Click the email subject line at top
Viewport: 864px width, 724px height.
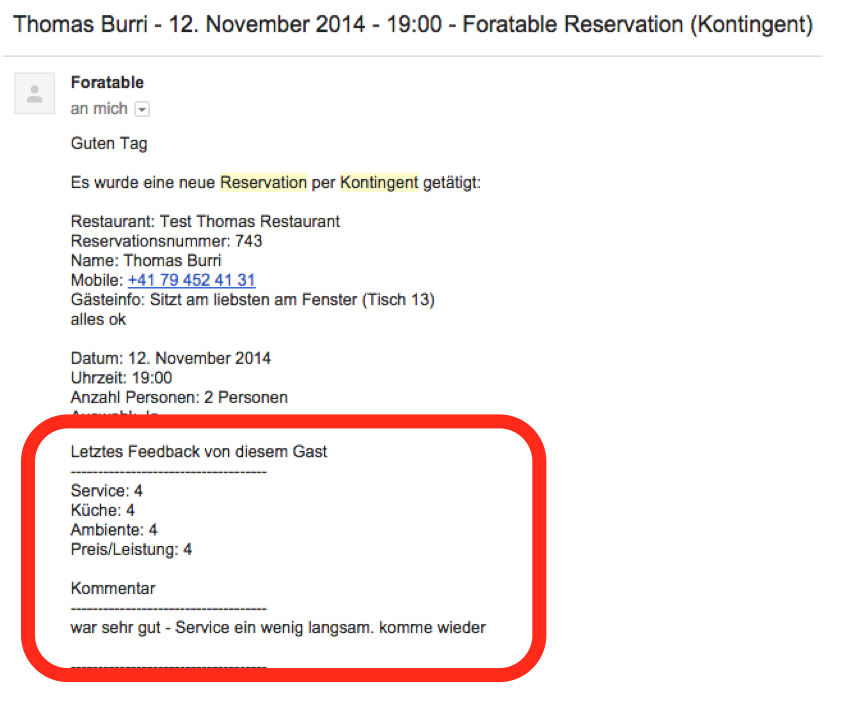(412, 24)
